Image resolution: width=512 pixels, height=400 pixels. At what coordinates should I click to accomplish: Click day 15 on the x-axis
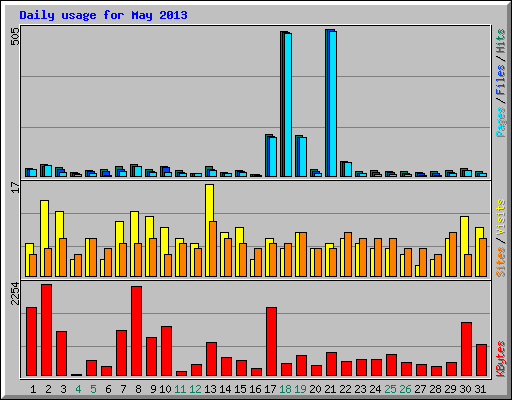click(x=240, y=389)
